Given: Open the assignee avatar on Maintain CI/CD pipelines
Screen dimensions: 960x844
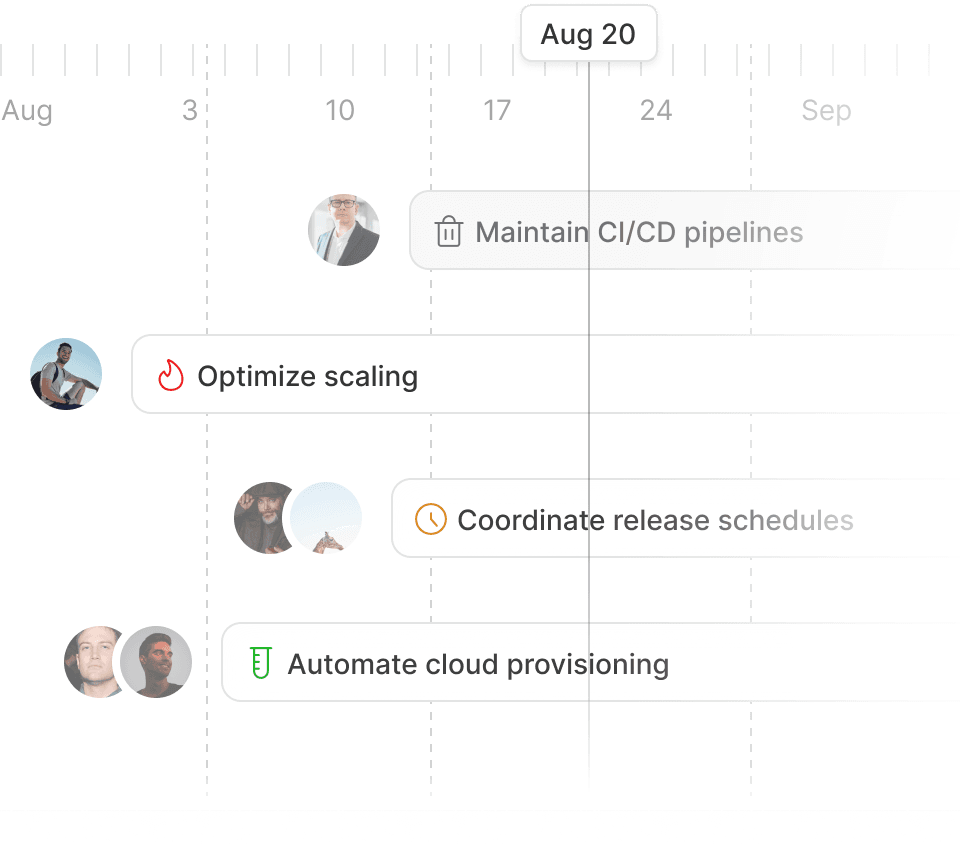Looking at the screenshot, I should 344,230.
